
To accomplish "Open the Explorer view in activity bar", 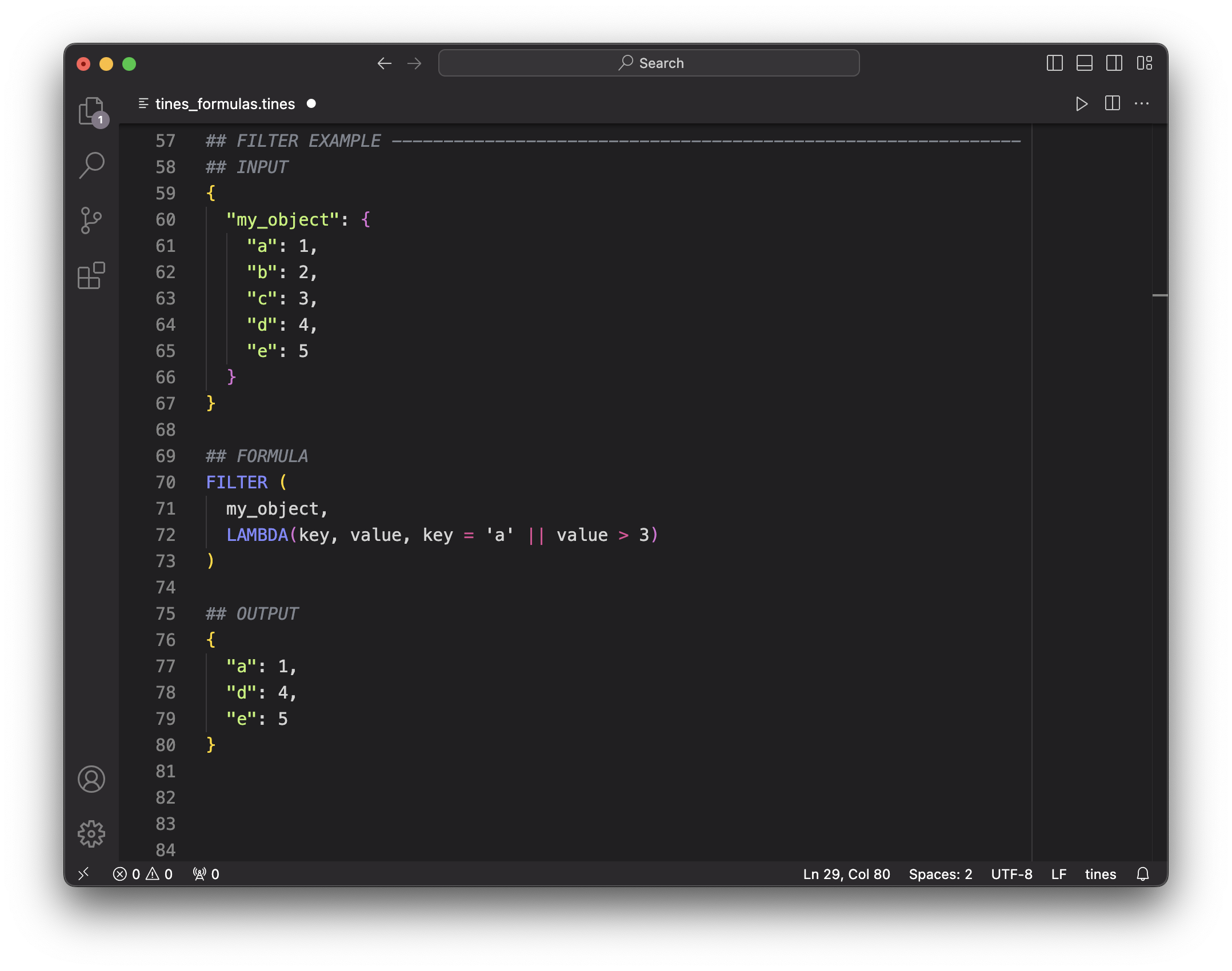I will [91, 111].
